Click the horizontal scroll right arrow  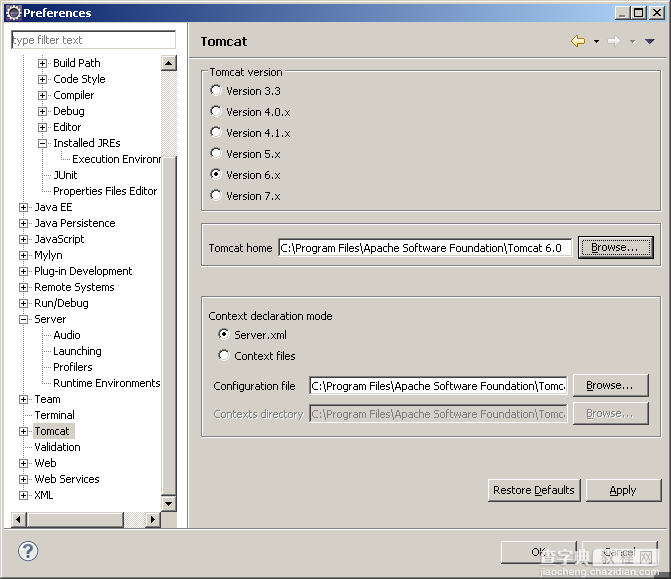pyautogui.click(x=153, y=520)
